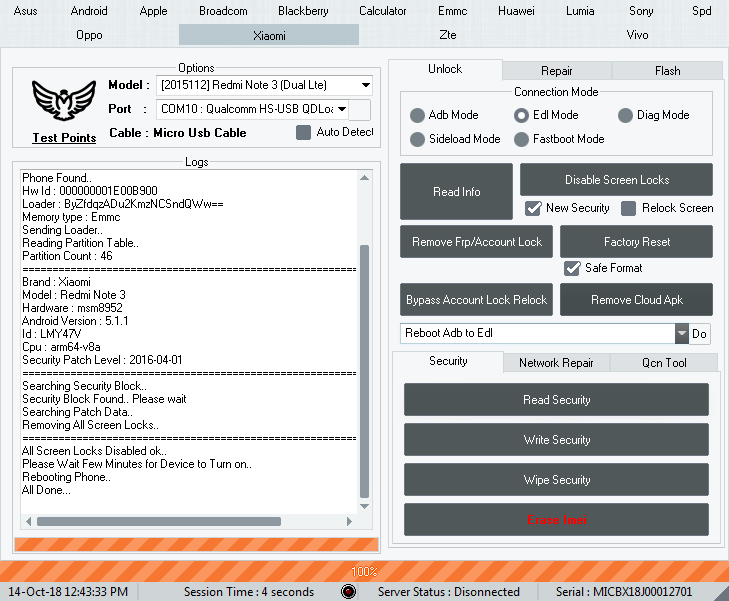Screen dimensions: 729x601
Task: Enable Auto Detect port checkbox
Action: [303, 132]
